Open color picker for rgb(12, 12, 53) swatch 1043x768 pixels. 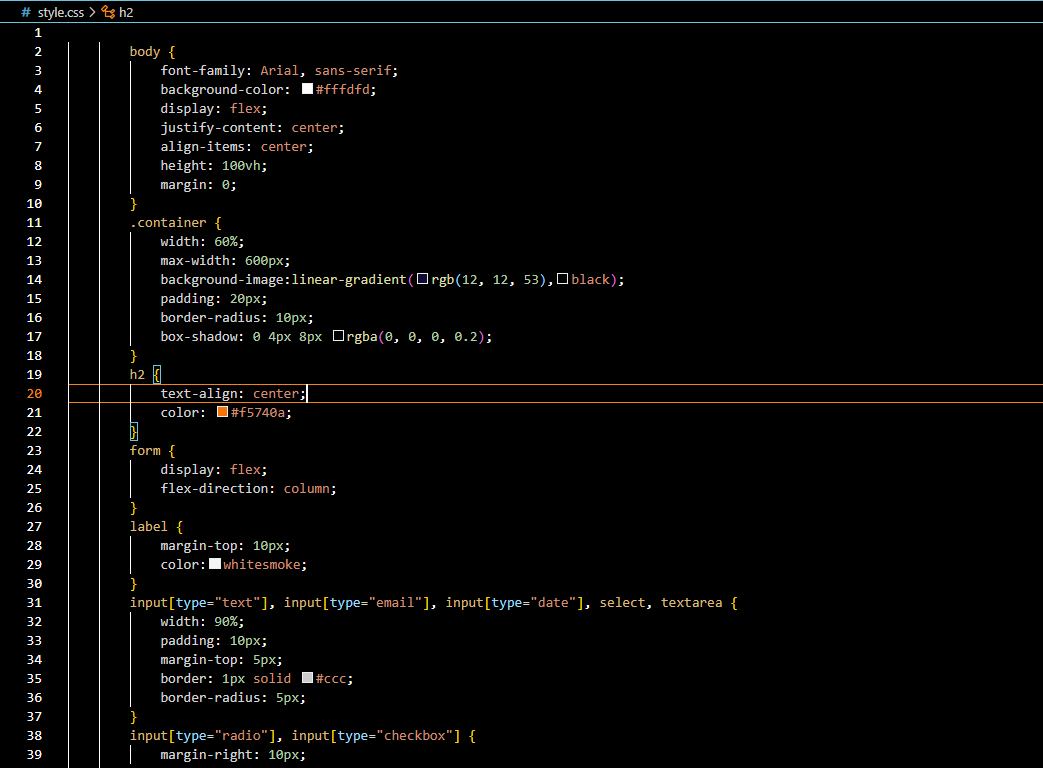[422, 279]
